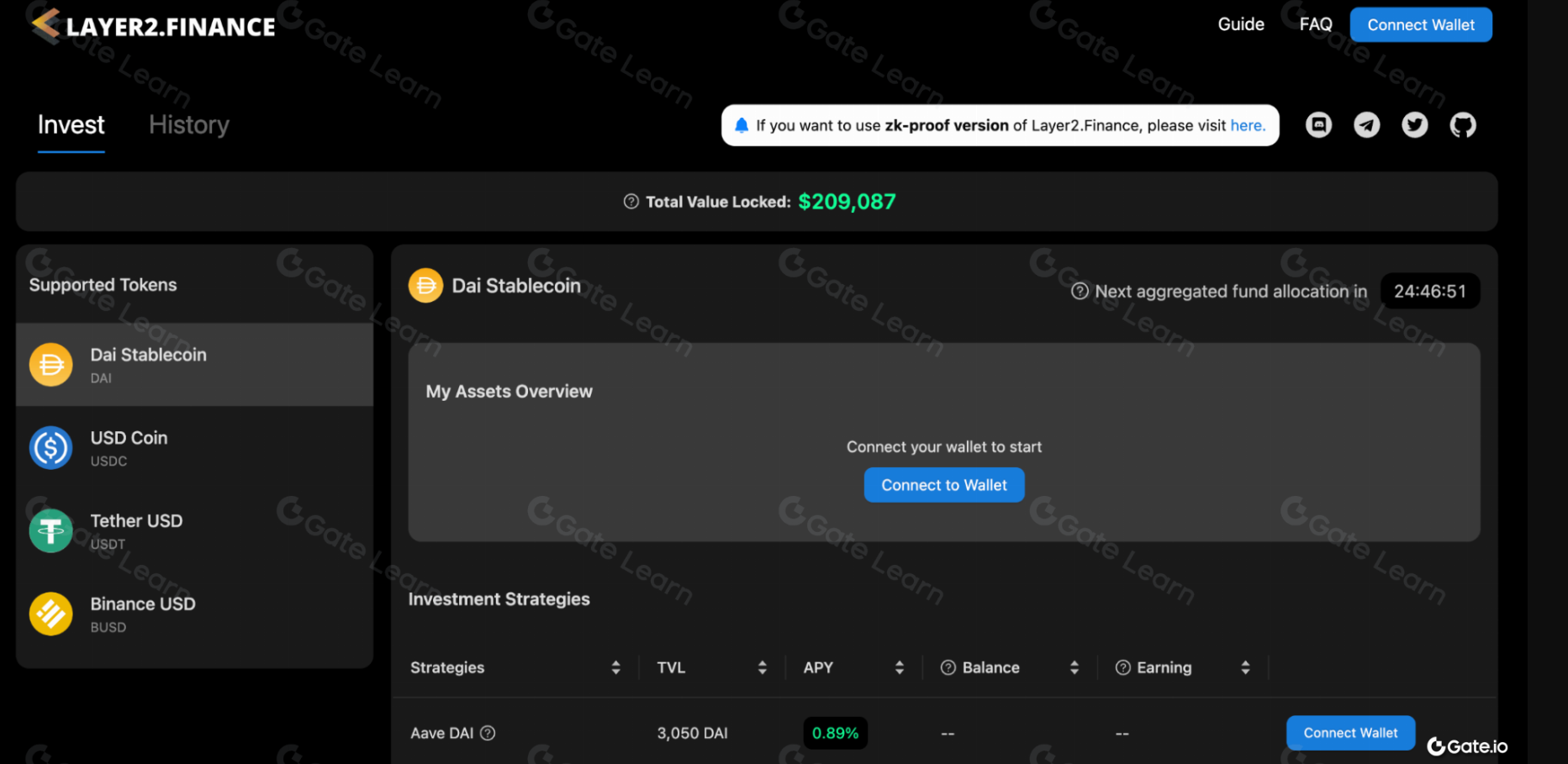Open the Telegram social icon
This screenshot has width=1568, height=764.
[x=1367, y=124]
